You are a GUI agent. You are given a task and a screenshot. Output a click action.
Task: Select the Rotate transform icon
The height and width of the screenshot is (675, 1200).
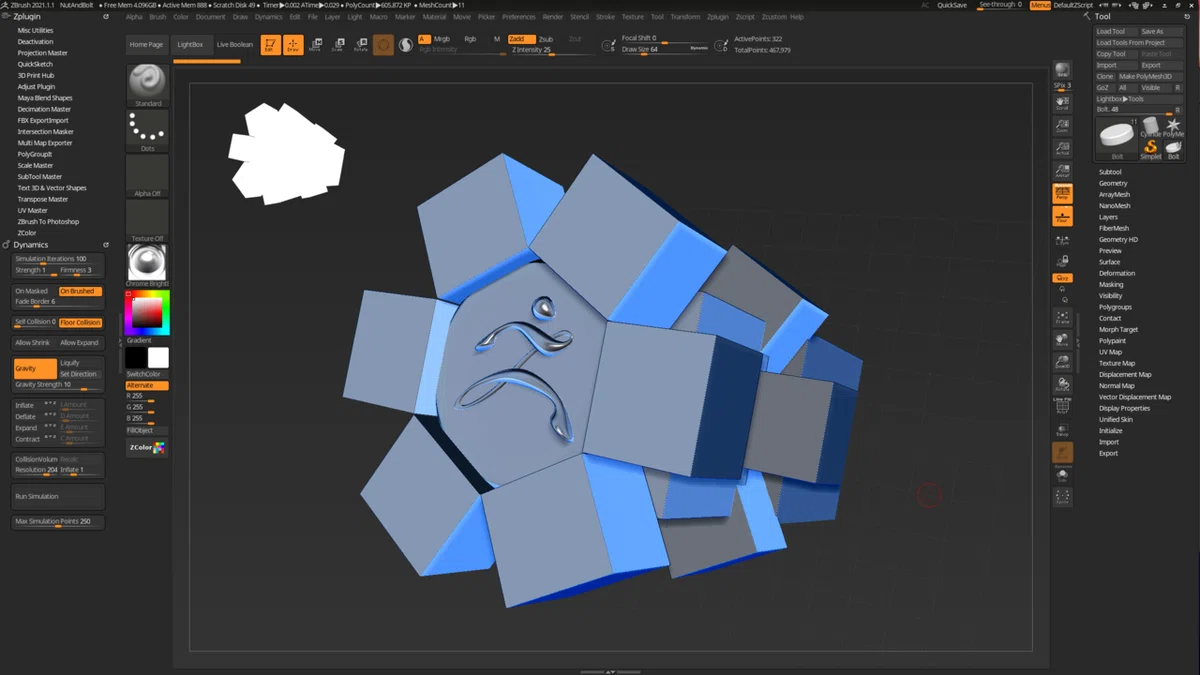tap(361, 45)
